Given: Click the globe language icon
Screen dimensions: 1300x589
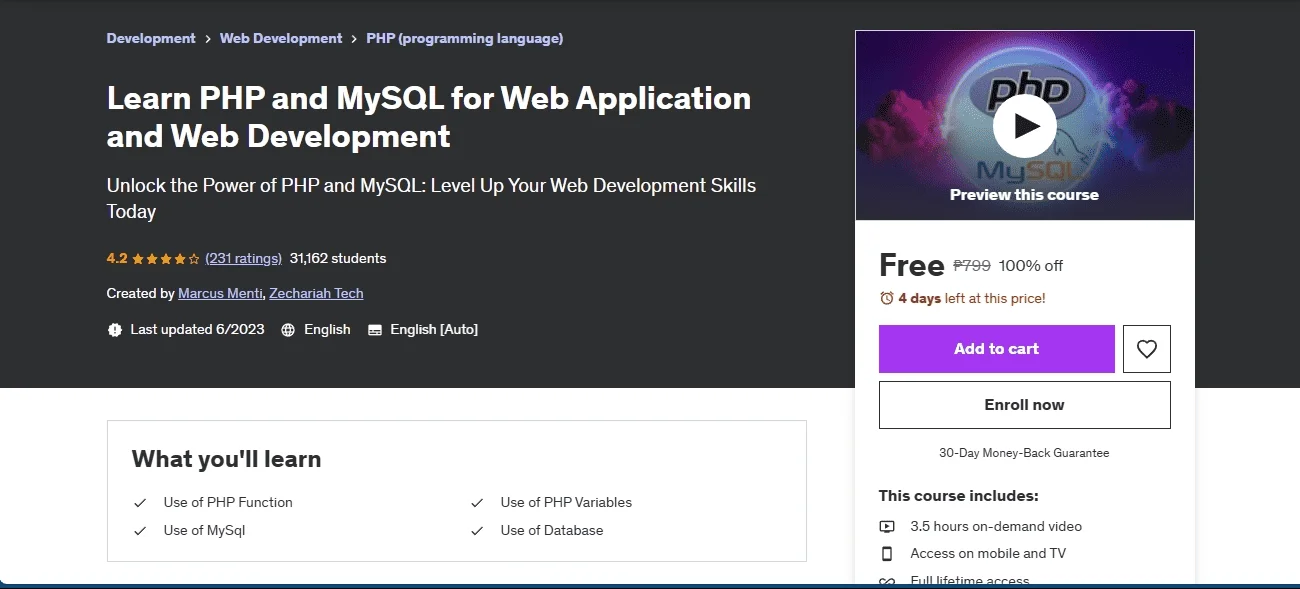Looking at the screenshot, I should pyautogui.click(x=288, y=329).
